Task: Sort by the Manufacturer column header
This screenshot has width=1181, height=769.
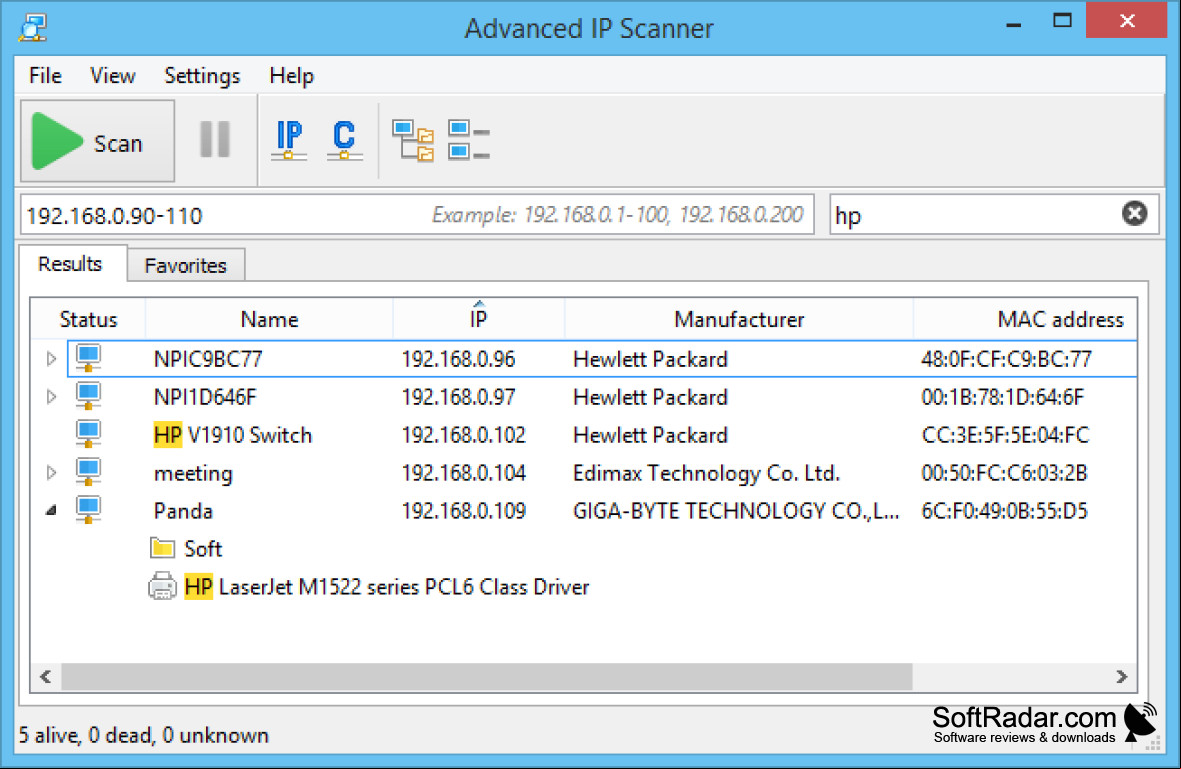Action: 739,319
